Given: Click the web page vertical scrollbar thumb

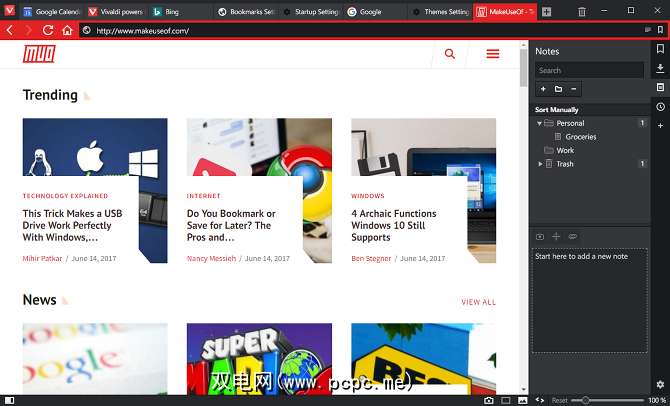Looking at the screenshot, I should (x=523, y=68).
